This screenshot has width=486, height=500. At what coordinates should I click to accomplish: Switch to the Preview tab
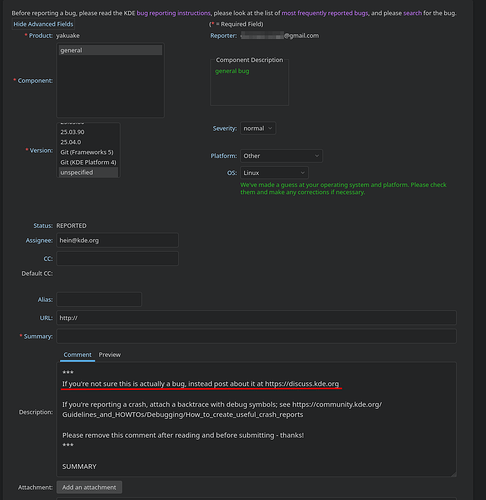[x=110, y=355]
